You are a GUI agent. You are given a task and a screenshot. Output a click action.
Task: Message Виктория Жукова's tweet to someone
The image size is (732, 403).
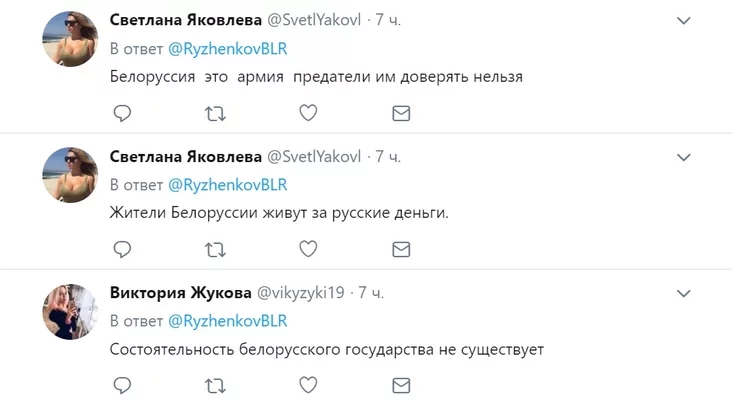tap(401, 385)
